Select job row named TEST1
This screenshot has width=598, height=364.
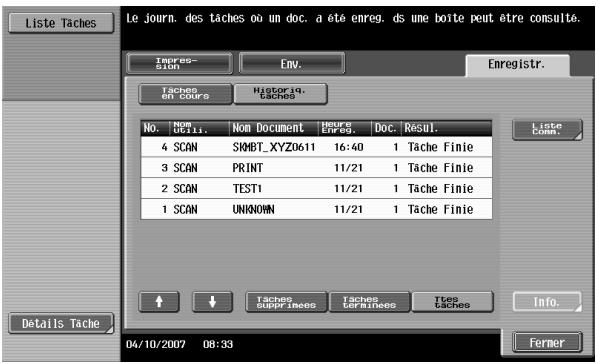click(316, 188)
